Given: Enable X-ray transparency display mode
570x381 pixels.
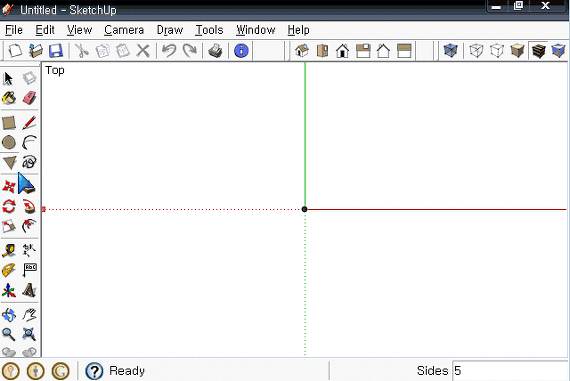Looking at the screenshot, I should [450, 51].
